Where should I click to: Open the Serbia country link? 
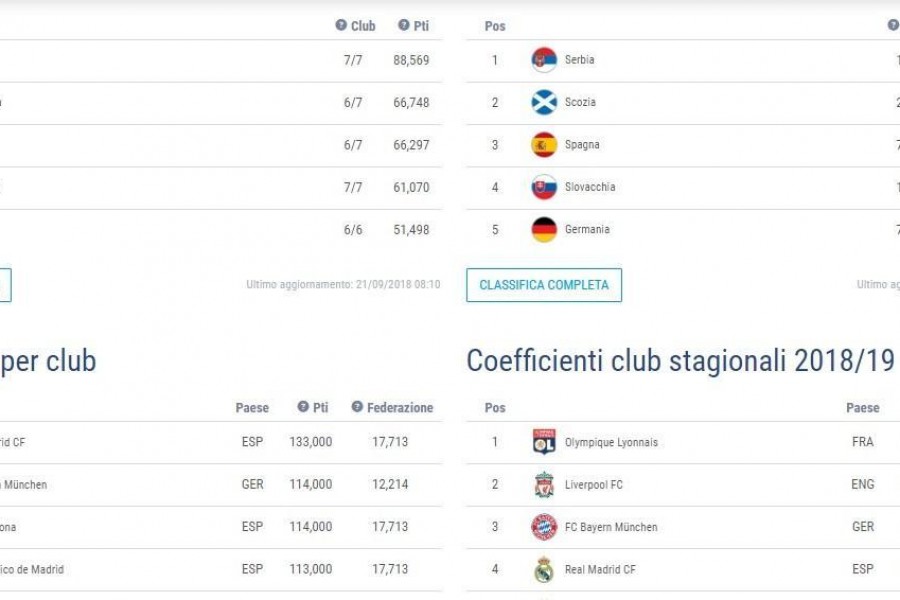pyautogui.click(x=579, y=60)
